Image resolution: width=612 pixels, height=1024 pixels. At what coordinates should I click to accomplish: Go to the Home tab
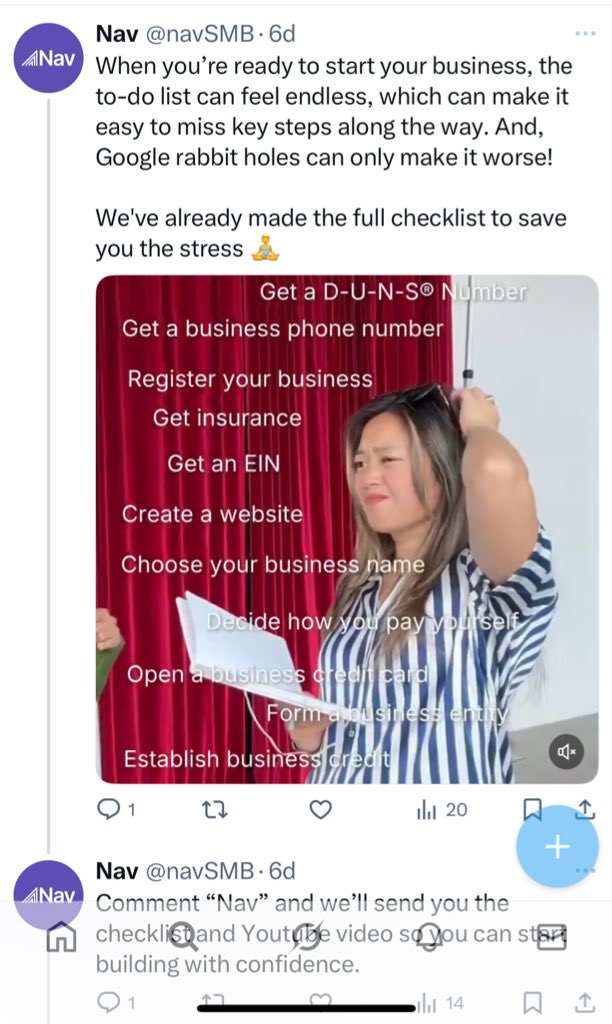(x=61, y=938)
